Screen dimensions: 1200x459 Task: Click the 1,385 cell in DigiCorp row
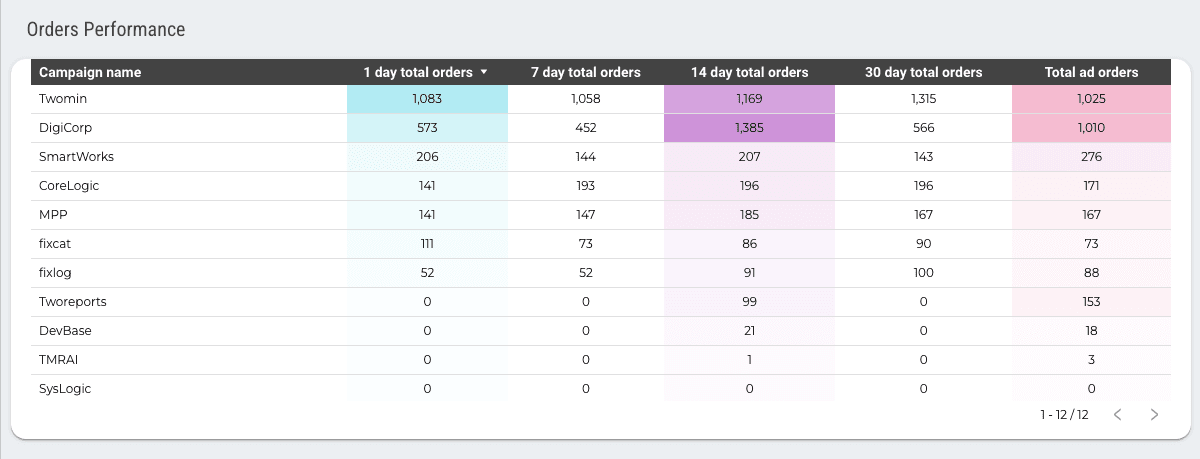coord(749,128)
